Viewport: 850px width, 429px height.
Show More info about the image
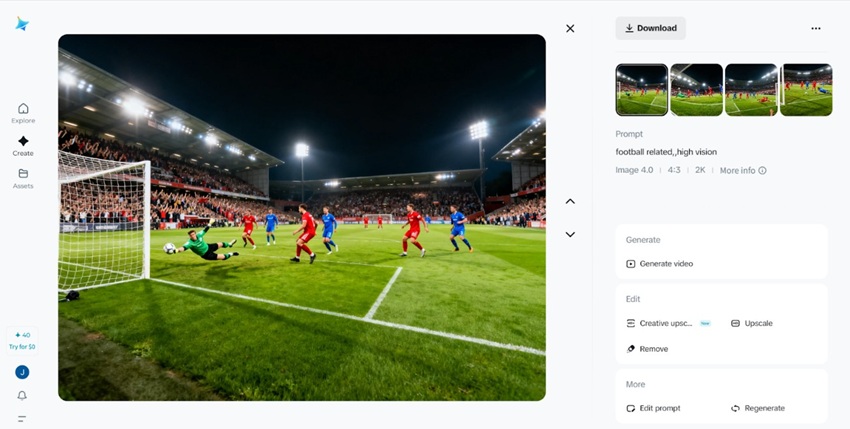[x=742, y=170]
